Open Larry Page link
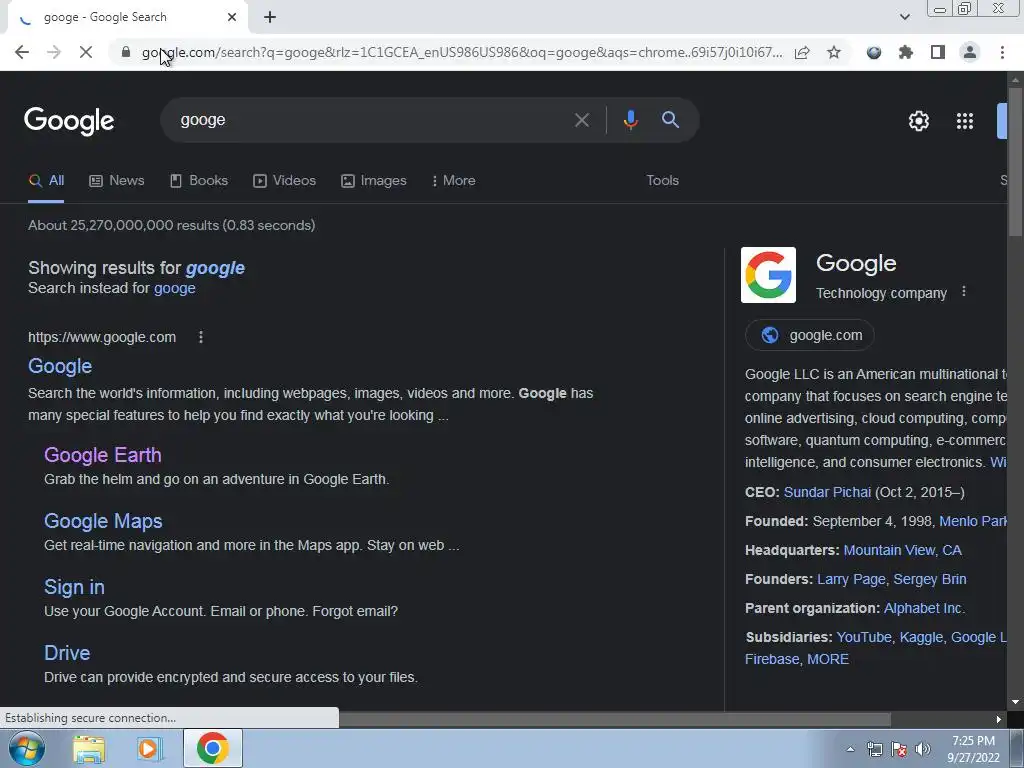 [x=851, y=579]
